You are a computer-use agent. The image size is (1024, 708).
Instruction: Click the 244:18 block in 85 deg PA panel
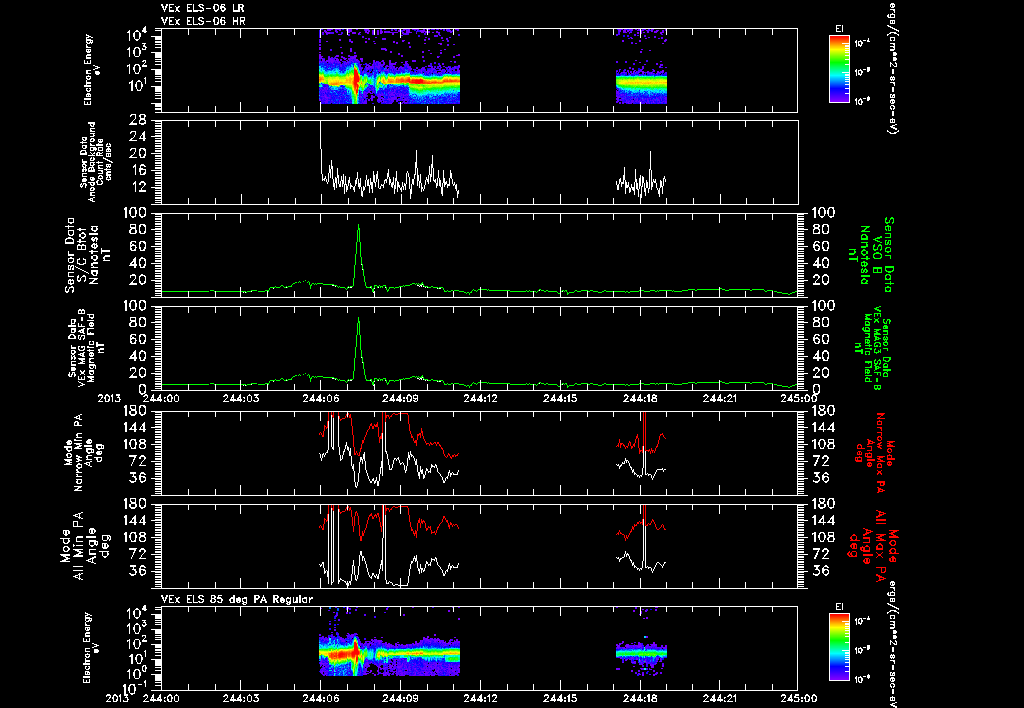[641, 652]
